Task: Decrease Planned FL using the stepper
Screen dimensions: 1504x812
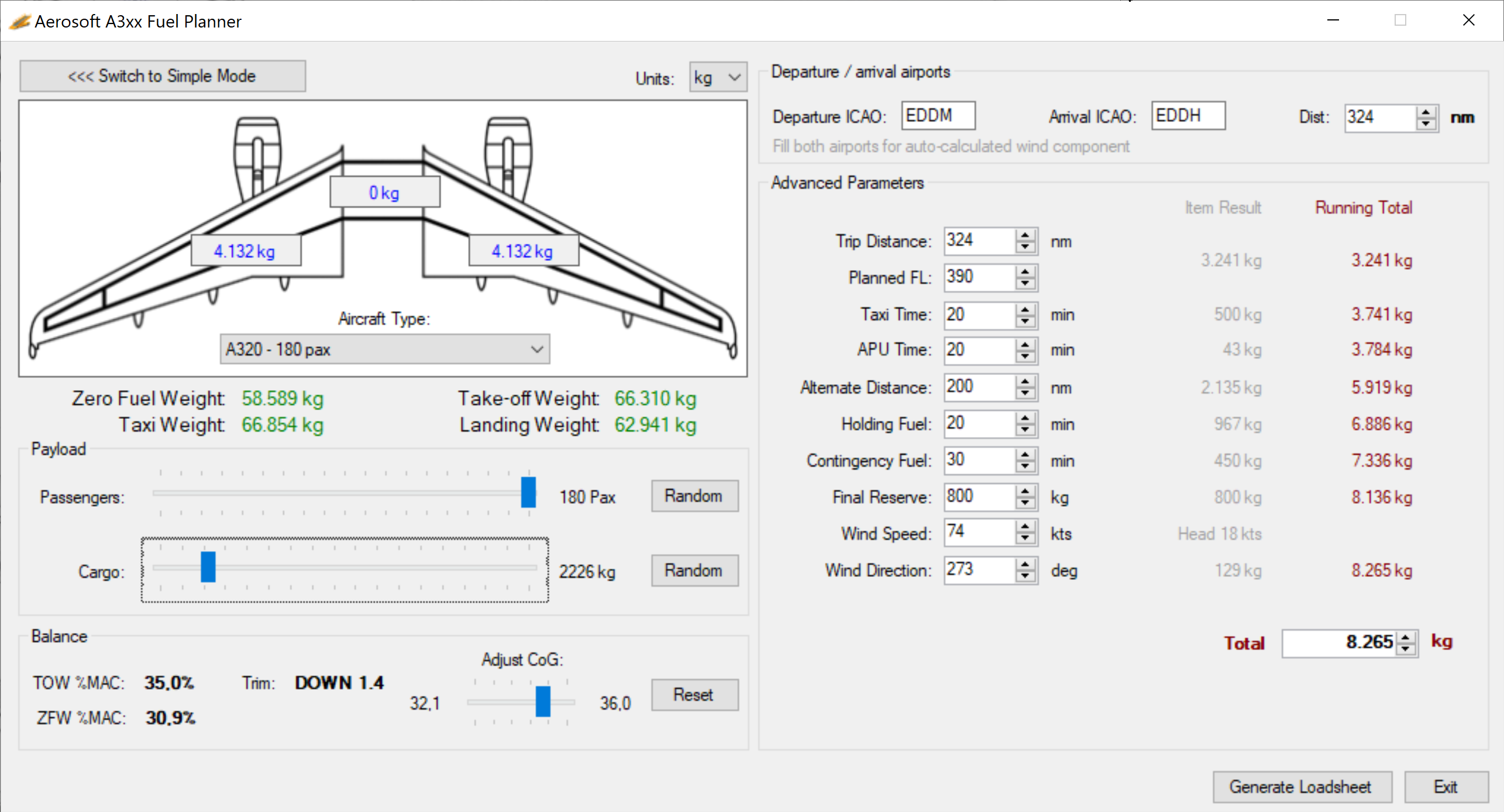Action: (x=1025, y=283)
